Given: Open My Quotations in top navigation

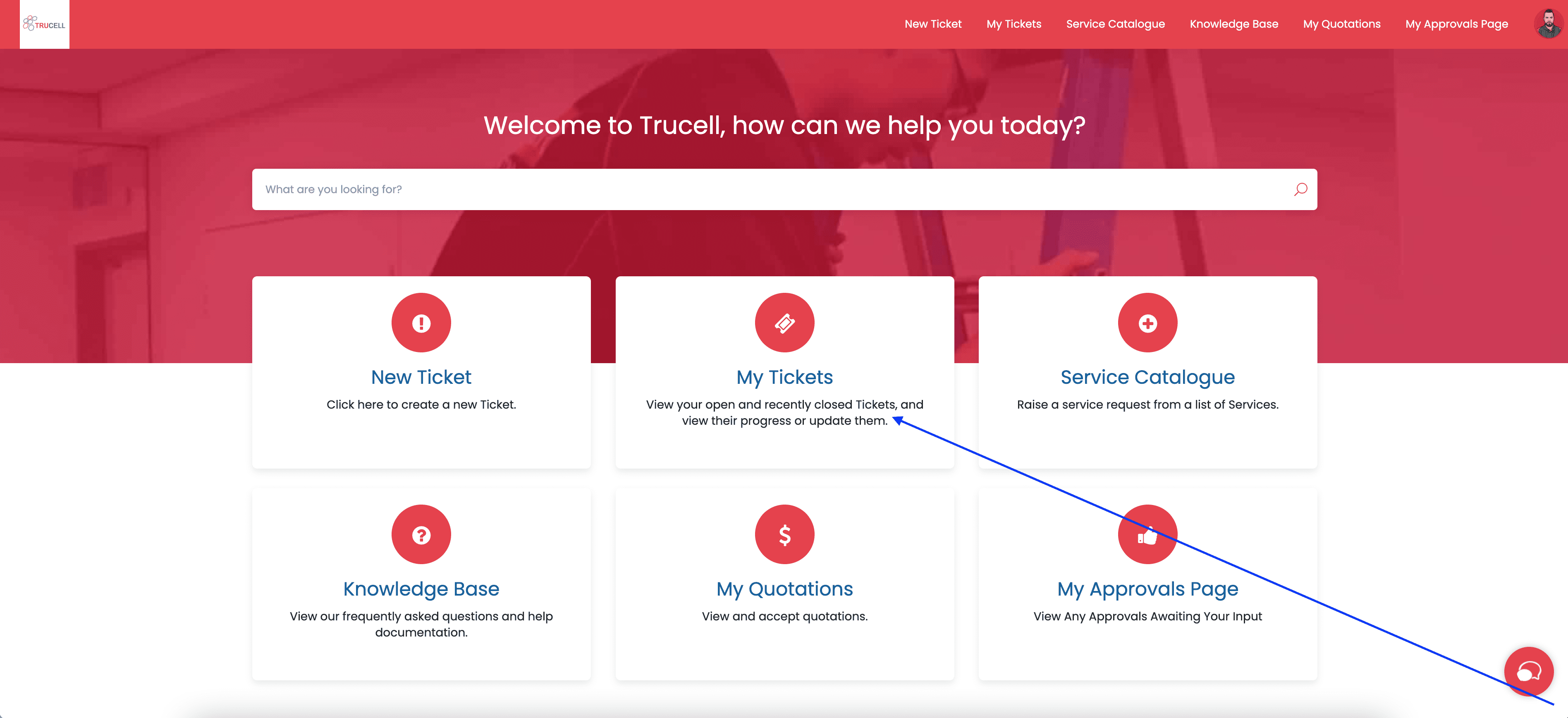Looking at the screenshot, I should tap(1341, 24).
